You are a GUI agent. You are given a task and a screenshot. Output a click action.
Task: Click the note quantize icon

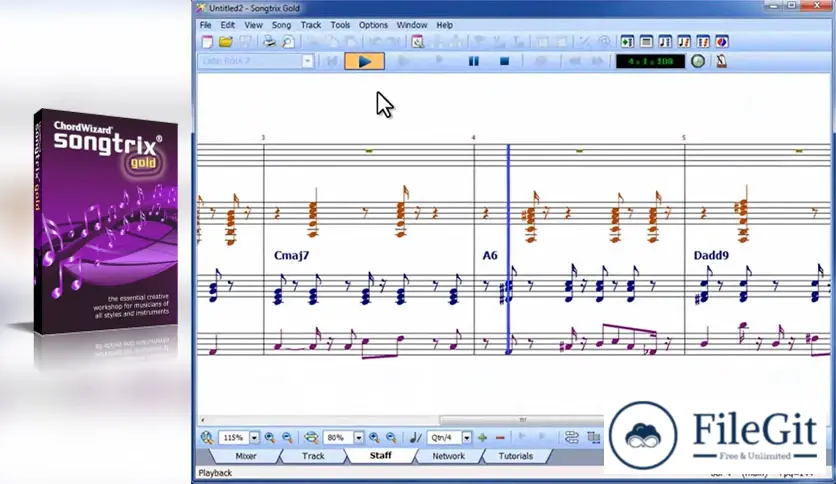(415, 438)
